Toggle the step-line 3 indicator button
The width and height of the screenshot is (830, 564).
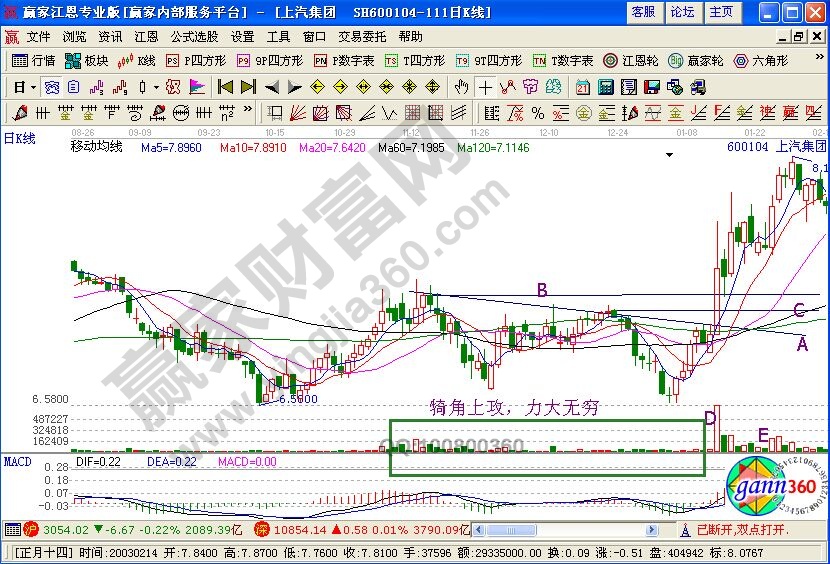[97, 87]
